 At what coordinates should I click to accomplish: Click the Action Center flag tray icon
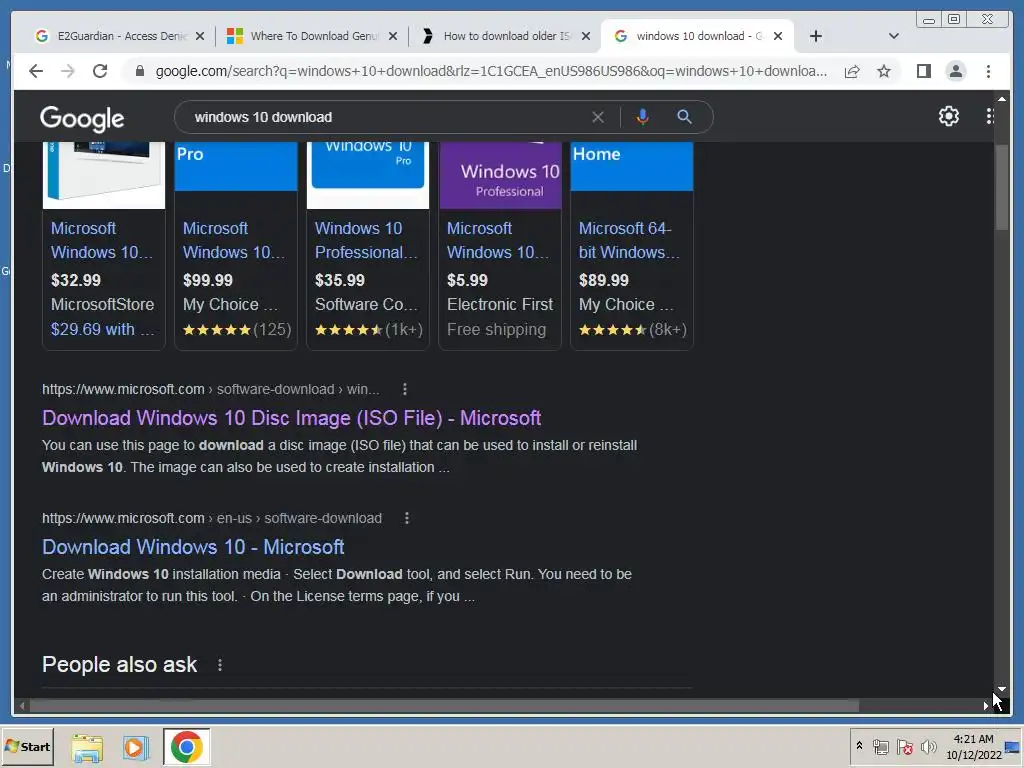(x=904, y=747)
